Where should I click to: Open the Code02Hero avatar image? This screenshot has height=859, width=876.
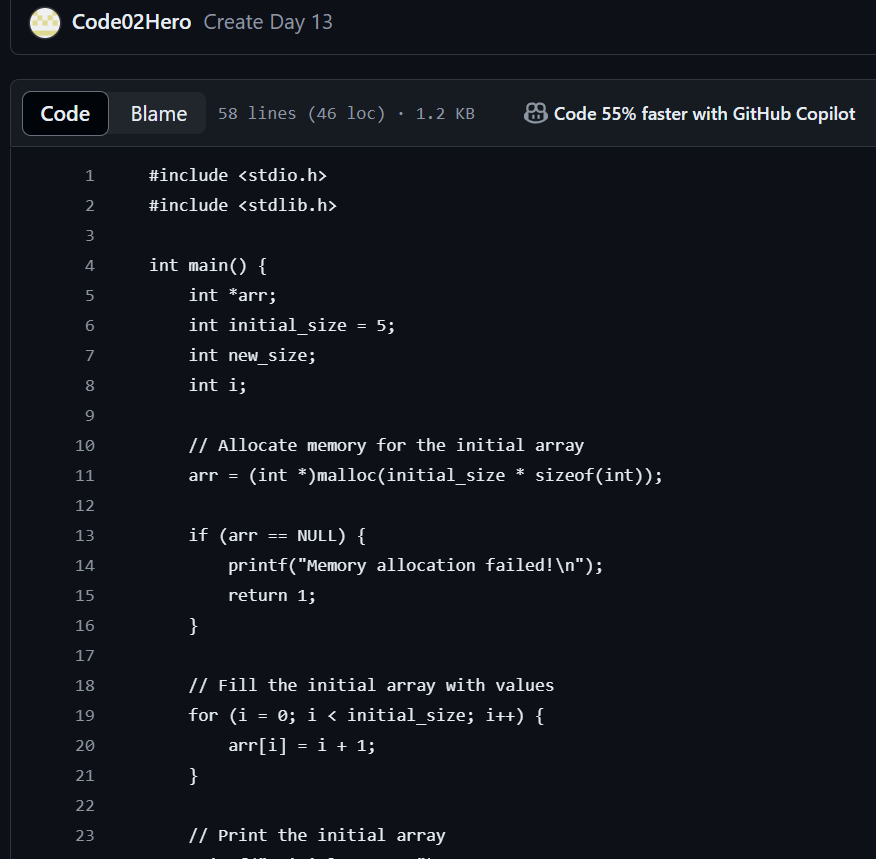[45, 23]
